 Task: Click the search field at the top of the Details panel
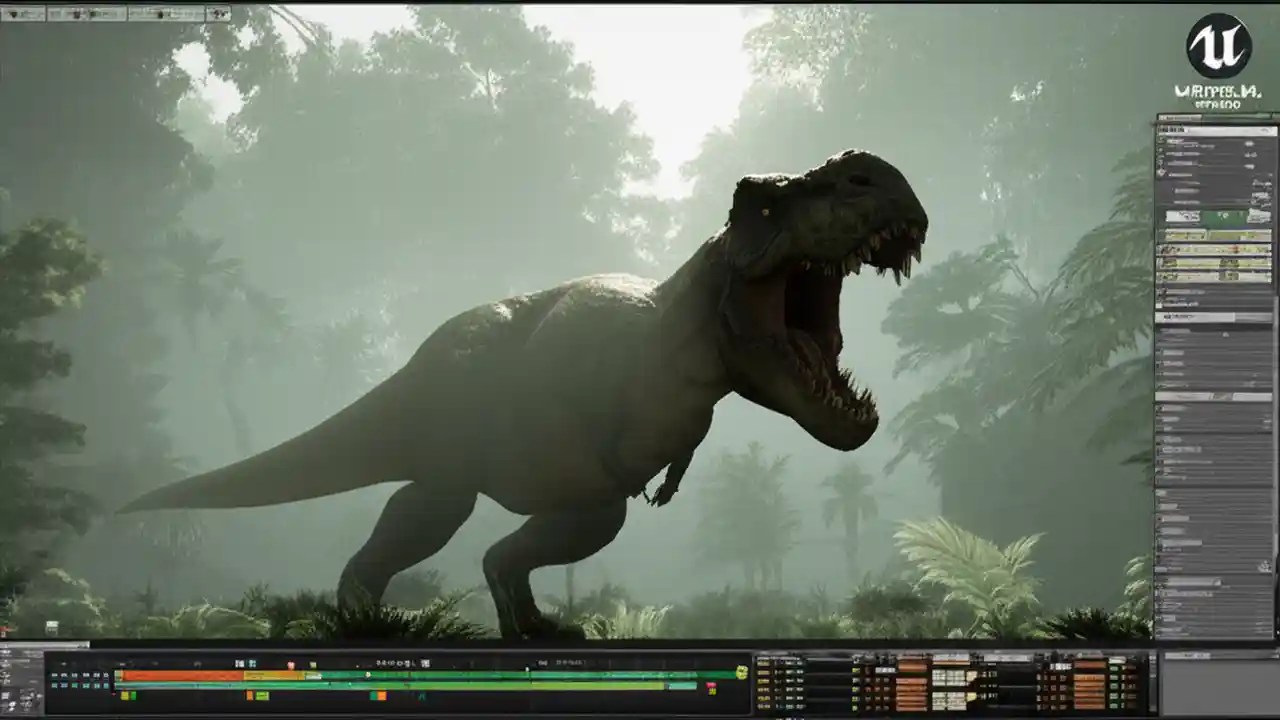coord(1215,130)
